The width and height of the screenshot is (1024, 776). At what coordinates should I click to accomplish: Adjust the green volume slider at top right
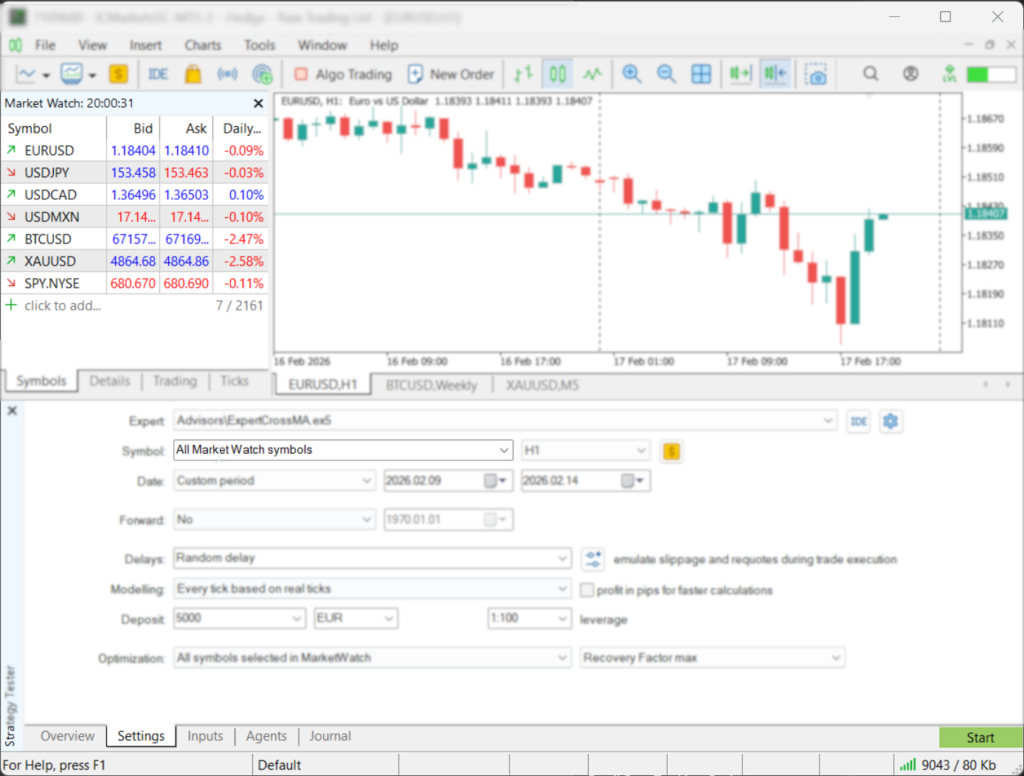point(990,73)
